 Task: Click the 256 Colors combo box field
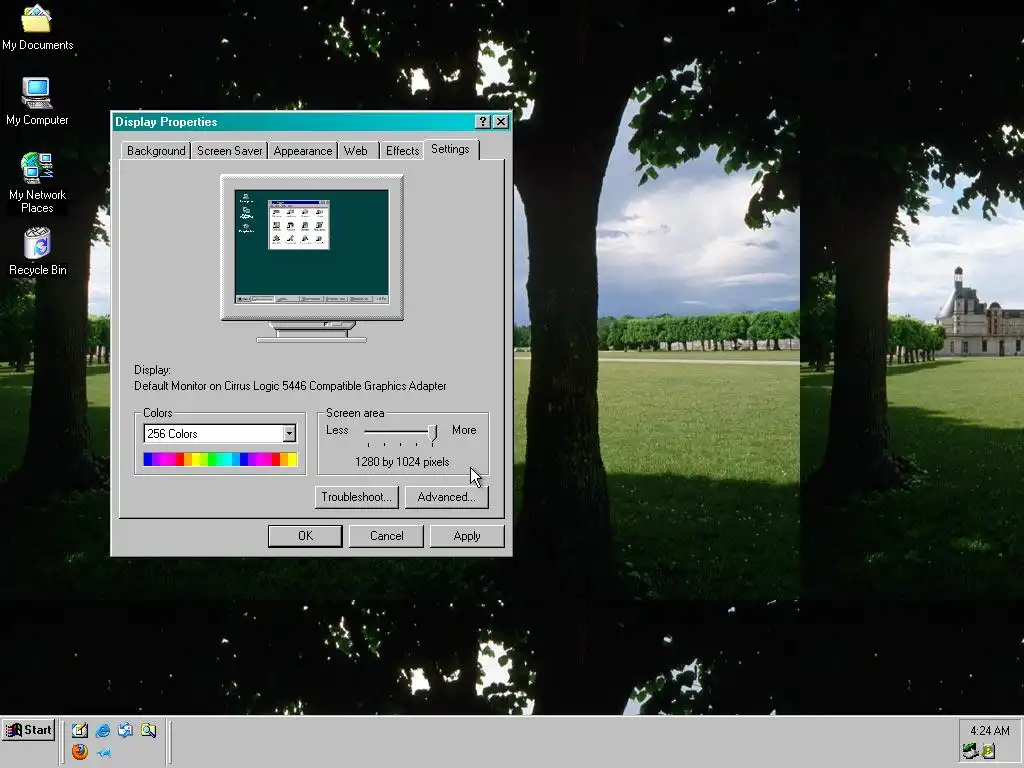click(x=219, y=434)
